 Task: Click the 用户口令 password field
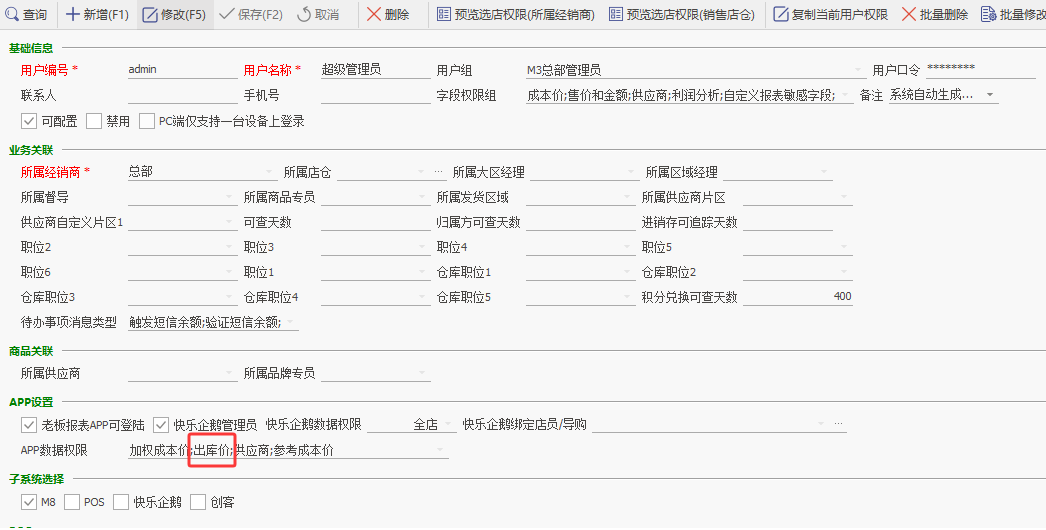coord(981,69)
